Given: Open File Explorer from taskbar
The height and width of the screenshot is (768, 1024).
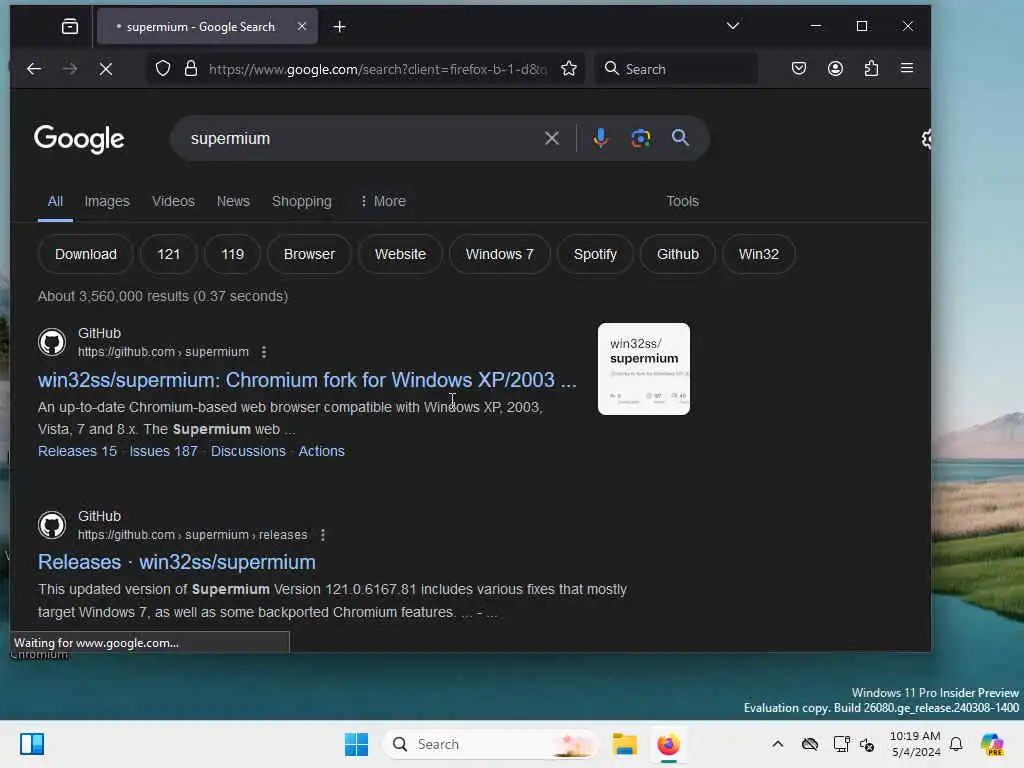Looking at the screenshot, I should pyautogui.click(x=624, y=744).
